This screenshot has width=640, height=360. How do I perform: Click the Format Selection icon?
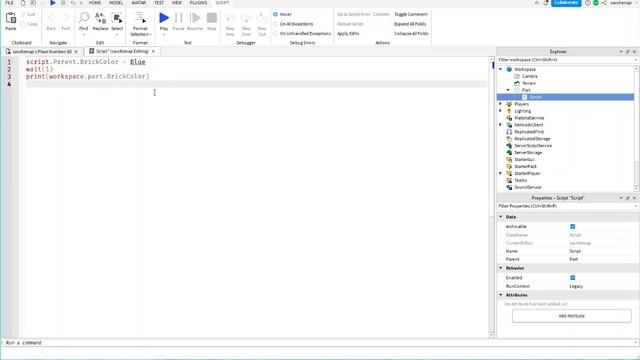pyautogui.click(x=140, y=18)
